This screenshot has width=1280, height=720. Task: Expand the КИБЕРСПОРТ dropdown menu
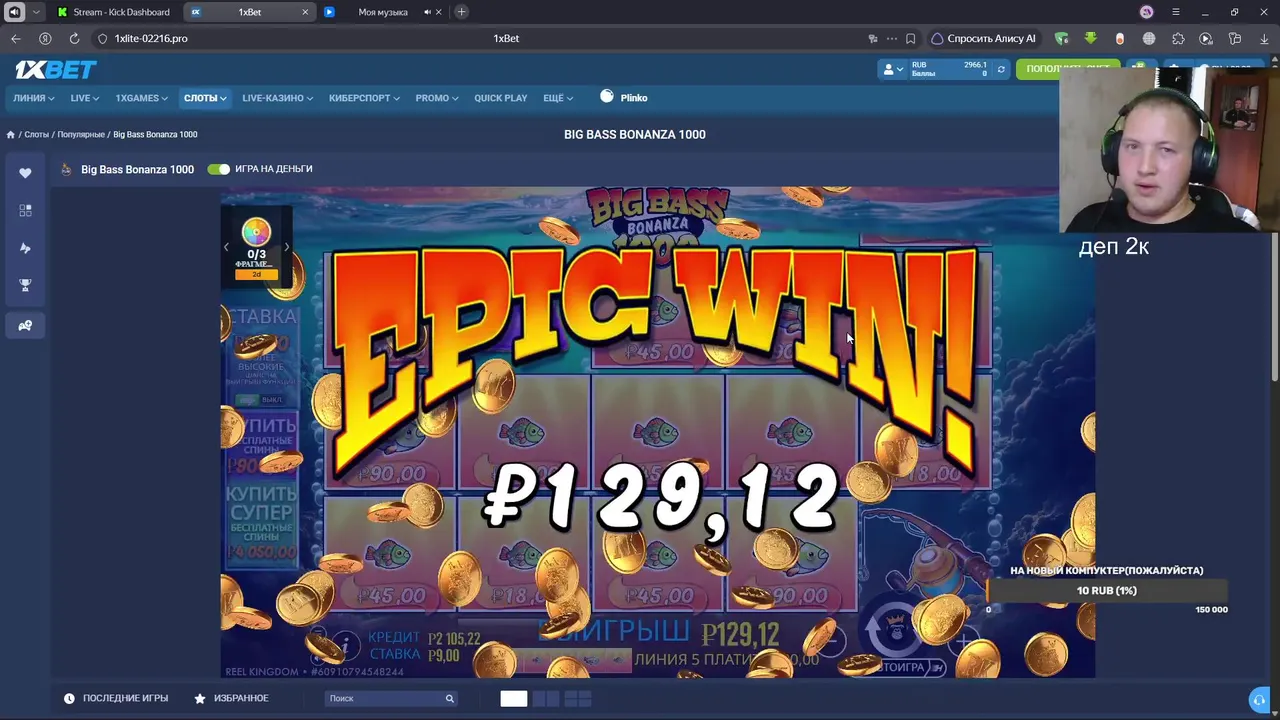pos(364,98)
